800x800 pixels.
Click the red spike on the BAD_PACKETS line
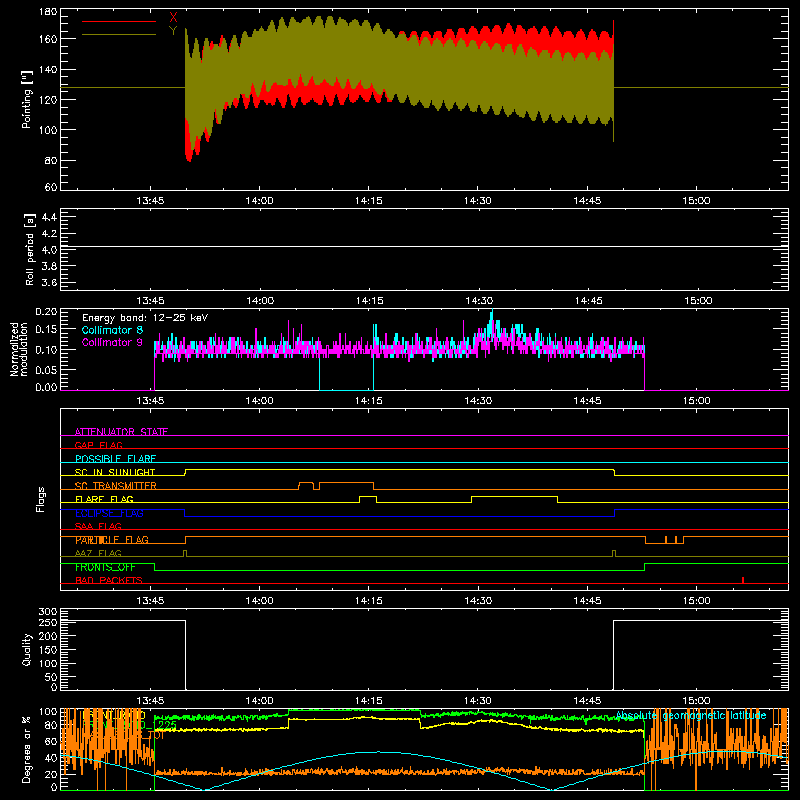coord(743,580)
